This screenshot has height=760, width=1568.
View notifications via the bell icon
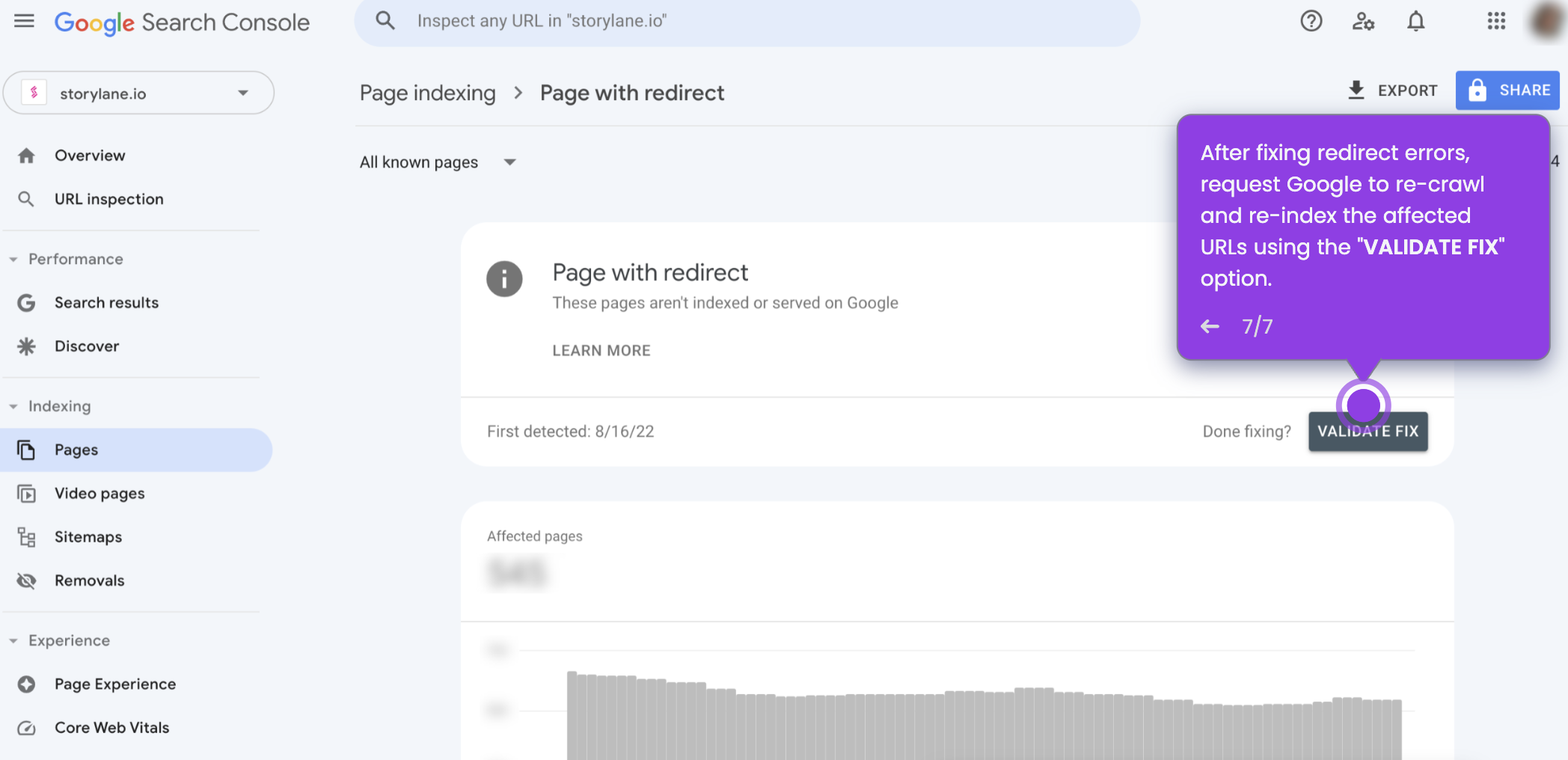(x=1415, y=21)
